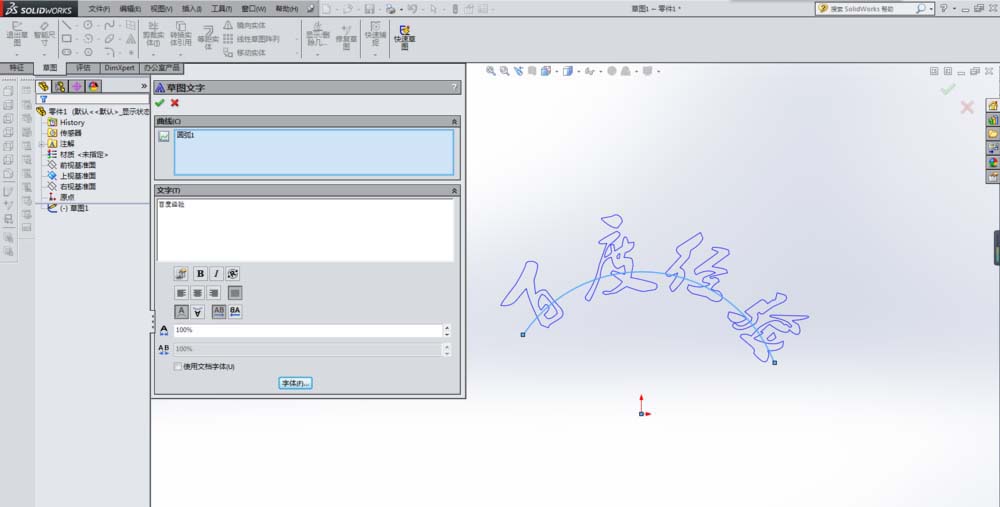Select 上视基准面 top plane
Viewport: 1000px width, 507px height.
[78, 176]
